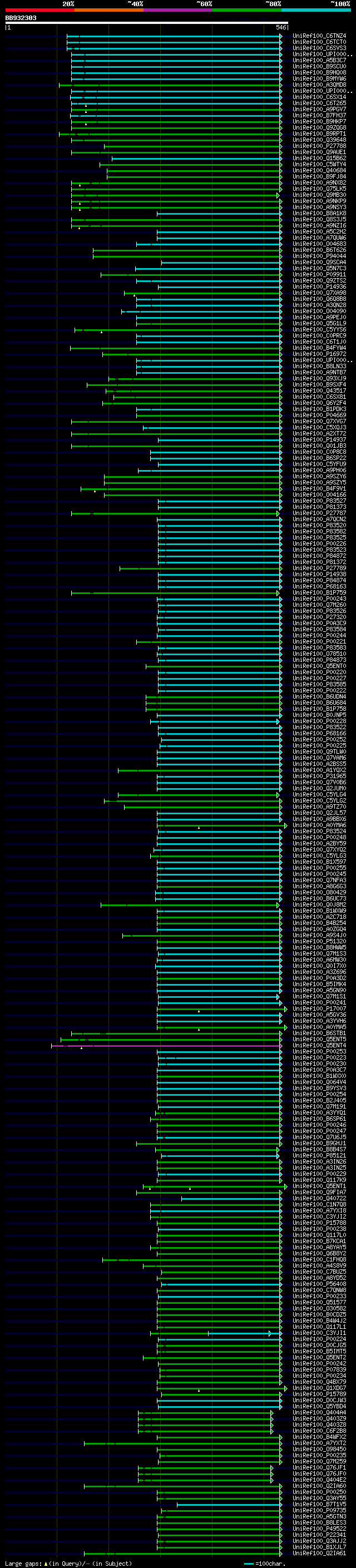Click the UniRef100_B6T626 label
The image size is (356, 1568).
pyautogui.click(x=319, y=250)
